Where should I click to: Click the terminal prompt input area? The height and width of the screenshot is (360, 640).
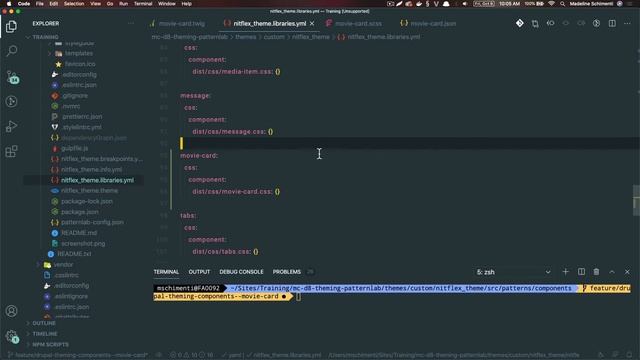[299, 297]
